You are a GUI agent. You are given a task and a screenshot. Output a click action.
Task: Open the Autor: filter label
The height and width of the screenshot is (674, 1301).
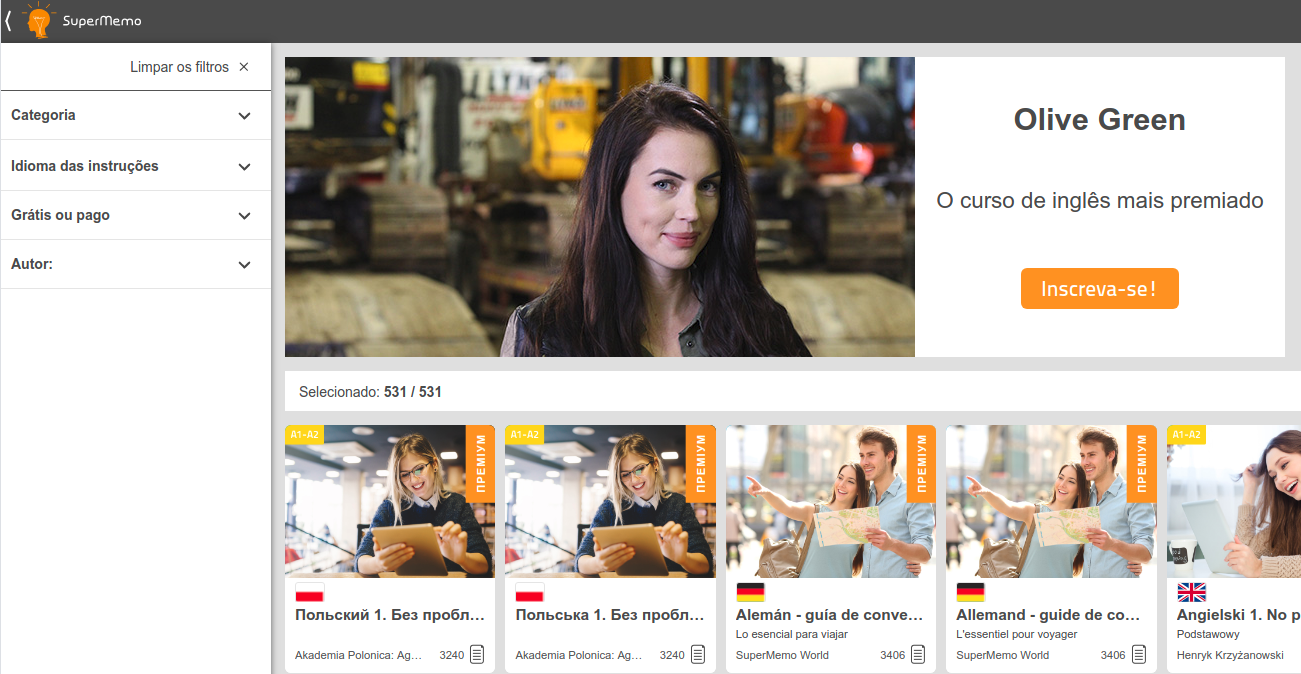[32, 264]
